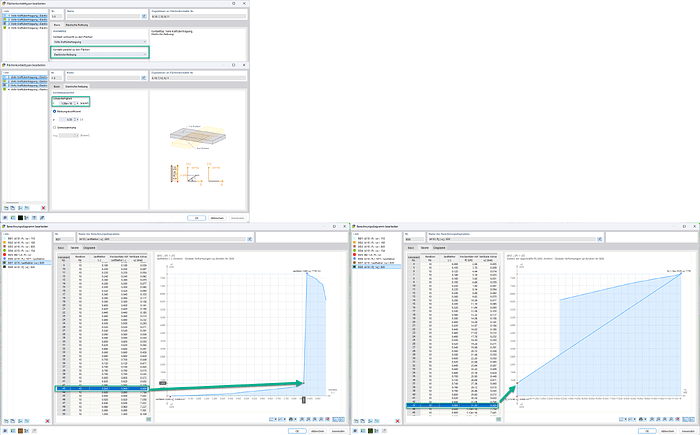This screenshot has height=435, width=700.
Task: Open Diagramm tab in right Berechnungsdiagramm dialog
Action: coord(439,247)
